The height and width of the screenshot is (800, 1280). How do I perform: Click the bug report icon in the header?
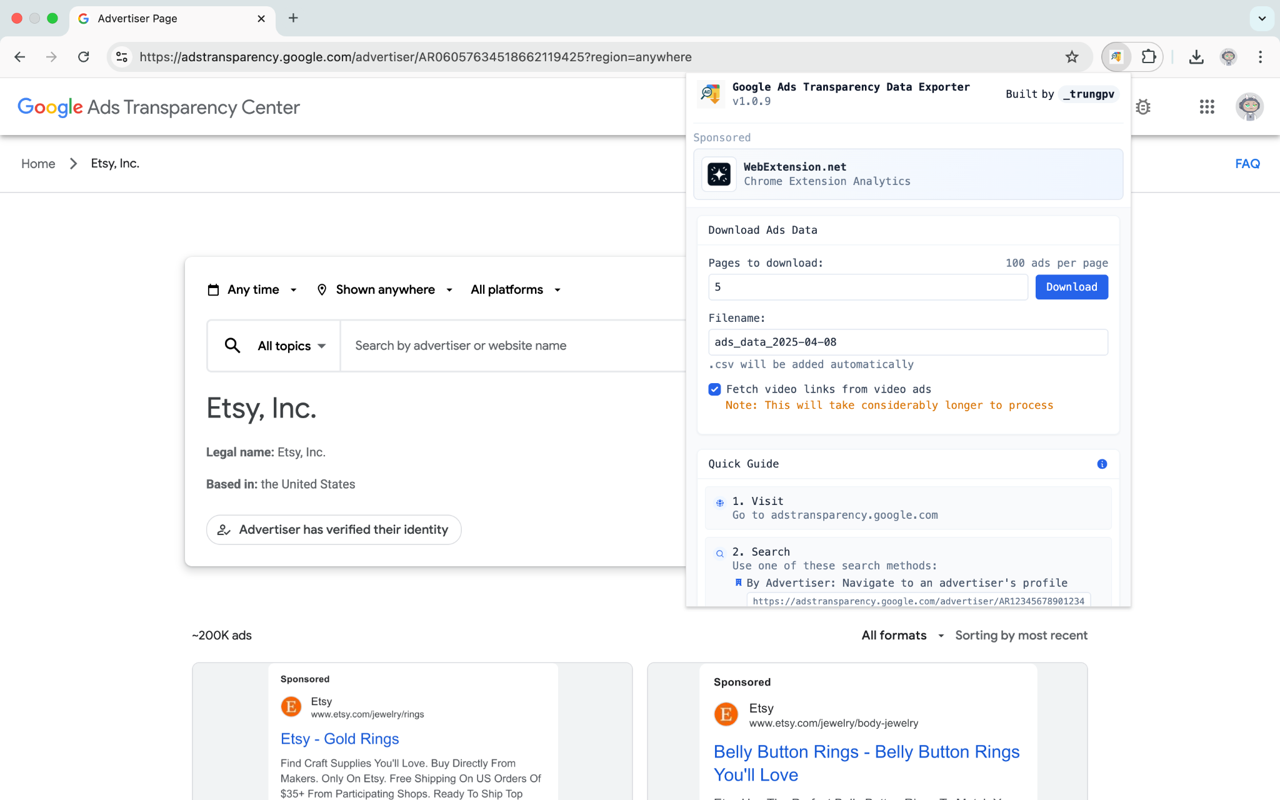click(1143, 107)
